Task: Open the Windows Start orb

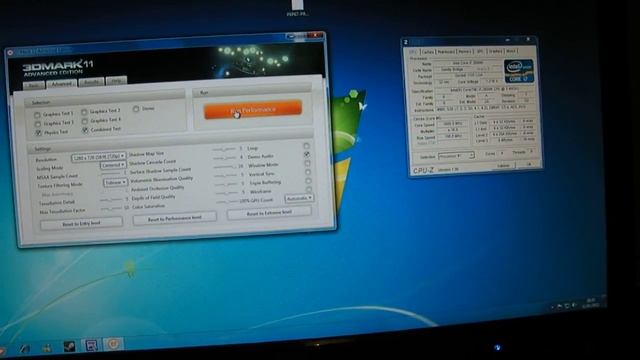Action: point(2,351)
